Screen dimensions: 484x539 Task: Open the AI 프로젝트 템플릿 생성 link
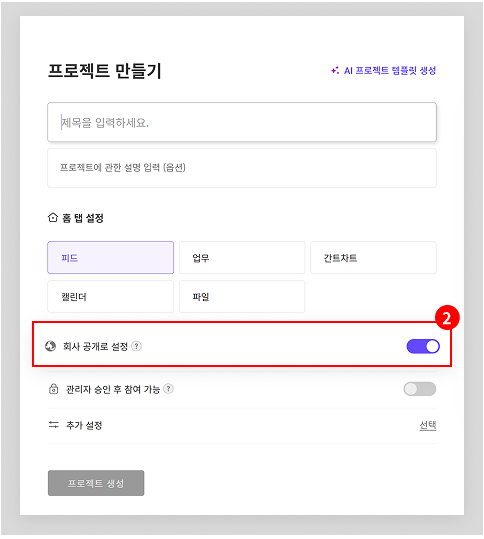tap(390, 70)
